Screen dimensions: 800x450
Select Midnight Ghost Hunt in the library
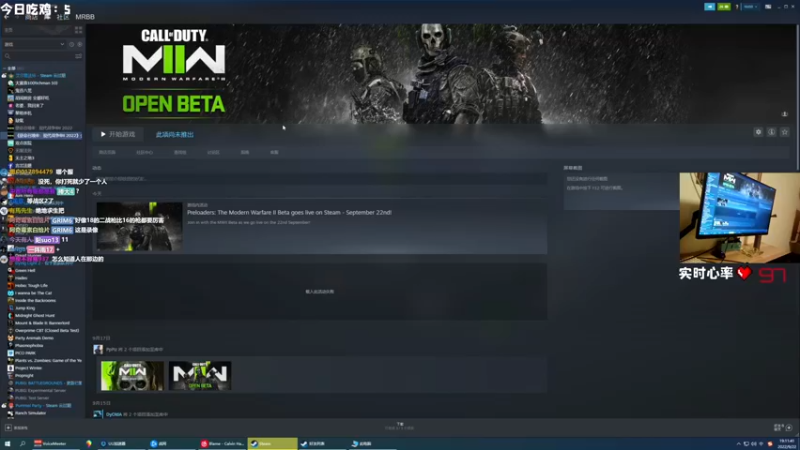(34, 315)
